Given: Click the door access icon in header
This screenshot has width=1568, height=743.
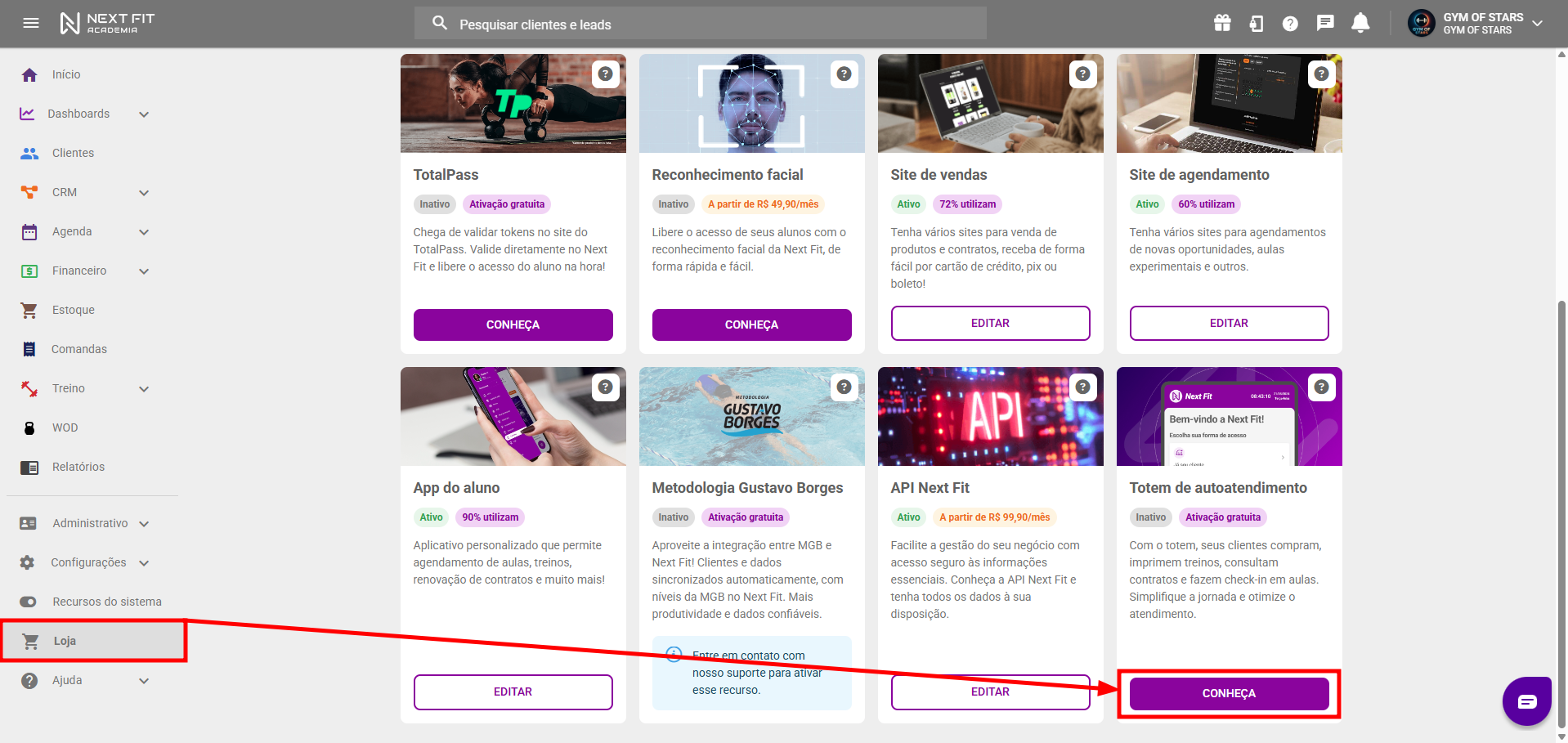Looking at the screenshot, I should pyautogui.click(x=1257, y=24).
